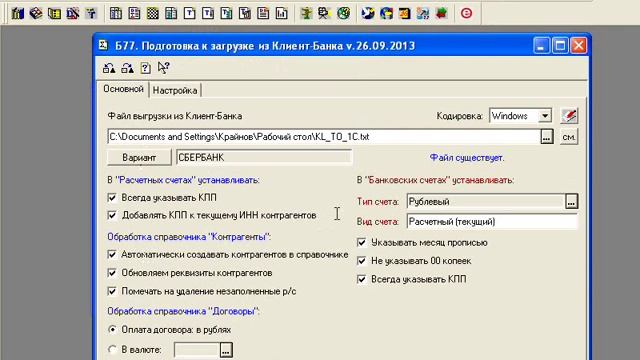The height and width of the screenshot is (360, 640).
Task: Select Оплата договора: в рублях radio button
Action: [x=112, y=329]
